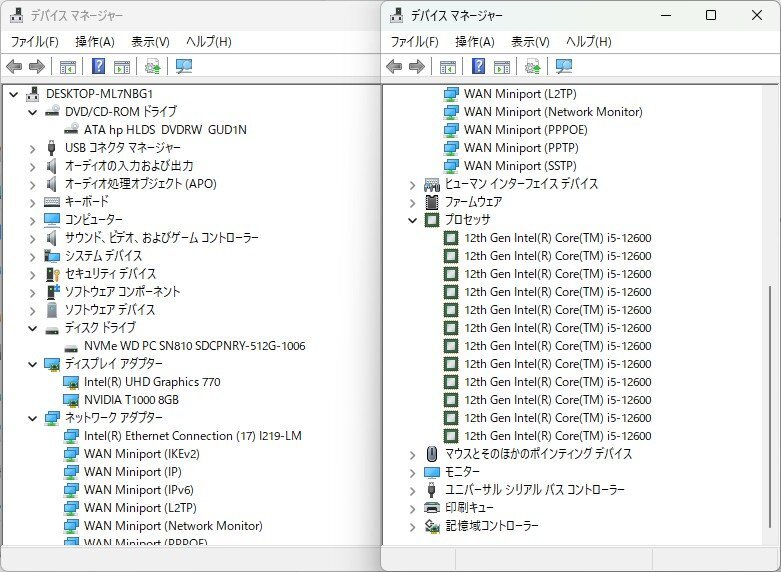Click the NVMe WD PC SN810 drive icon
Viewport: 781px width, 572px height.
click(71, 347)
